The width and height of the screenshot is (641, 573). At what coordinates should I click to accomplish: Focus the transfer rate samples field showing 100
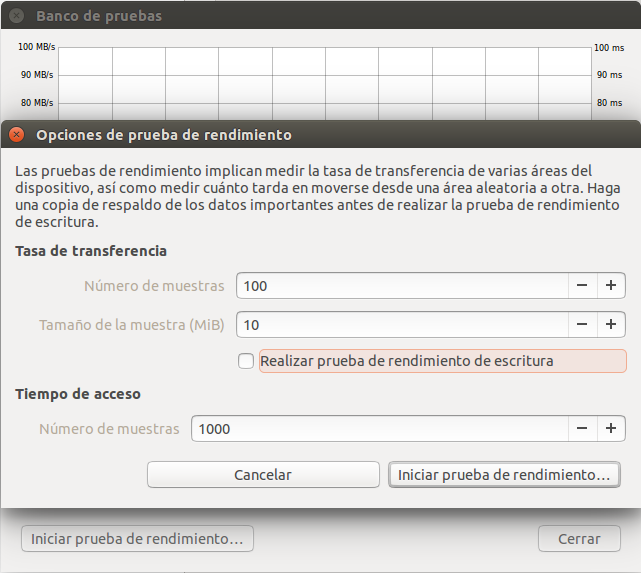pos(400,286)
